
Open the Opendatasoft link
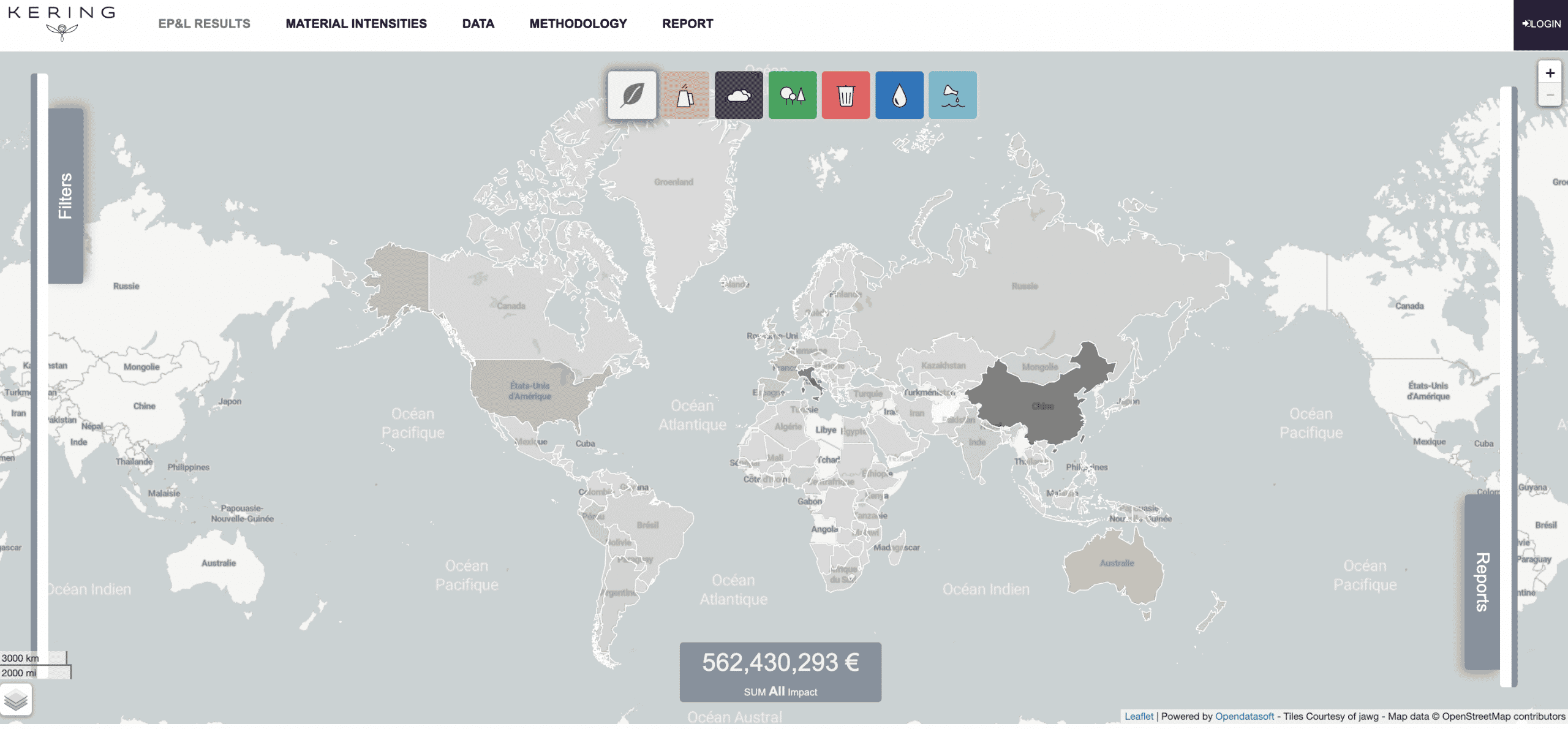(x=1244, y=717)
